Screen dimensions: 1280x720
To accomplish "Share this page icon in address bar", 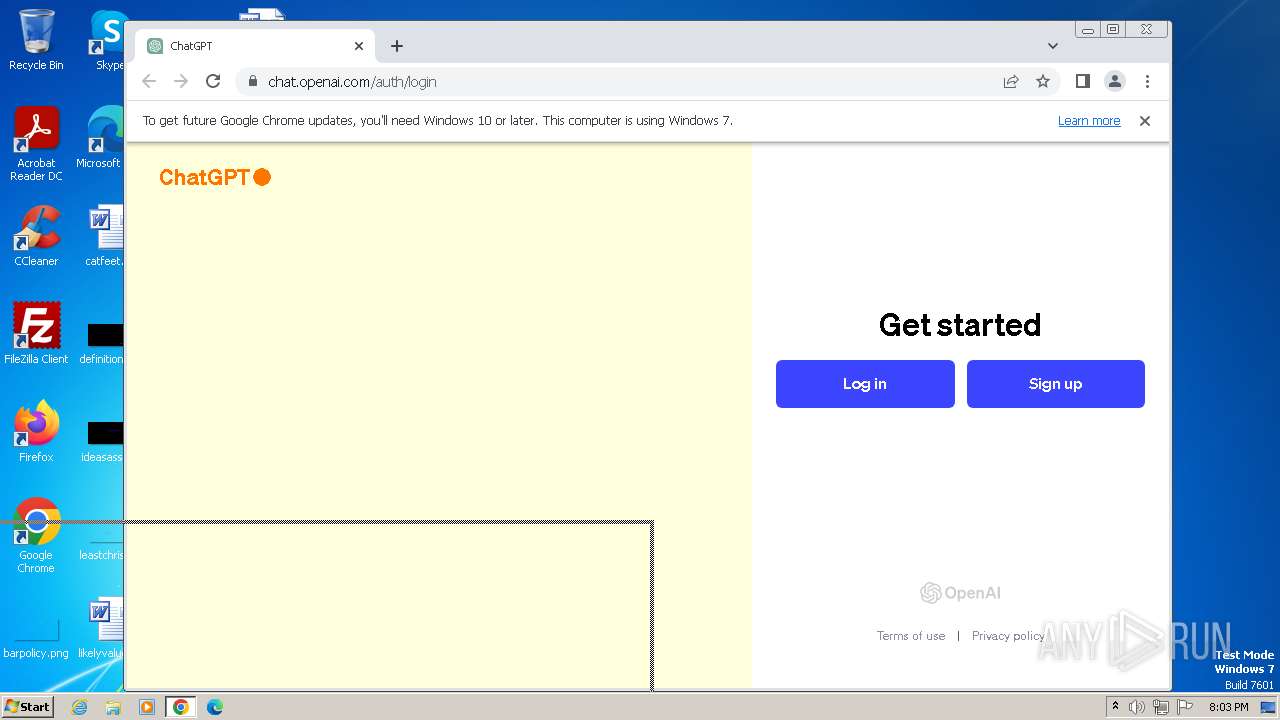I will pos(1011,82).
